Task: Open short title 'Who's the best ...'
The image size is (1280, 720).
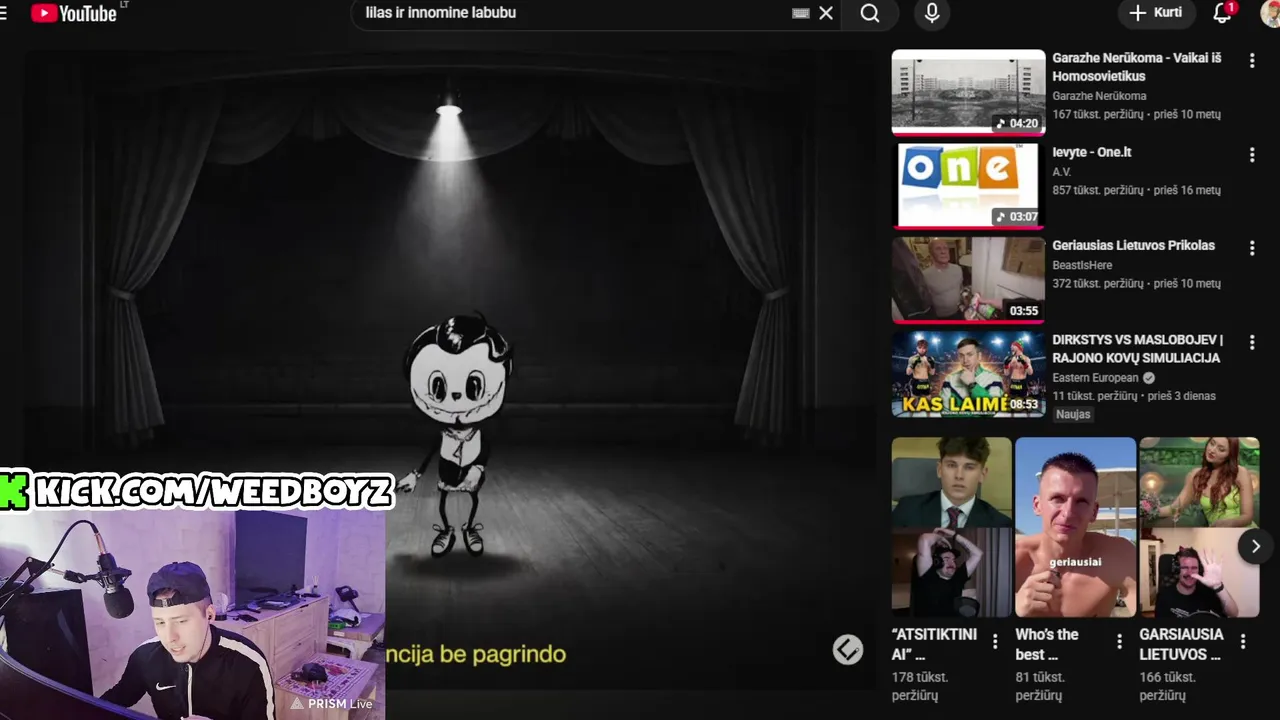Action: [x=1047, y=644]
